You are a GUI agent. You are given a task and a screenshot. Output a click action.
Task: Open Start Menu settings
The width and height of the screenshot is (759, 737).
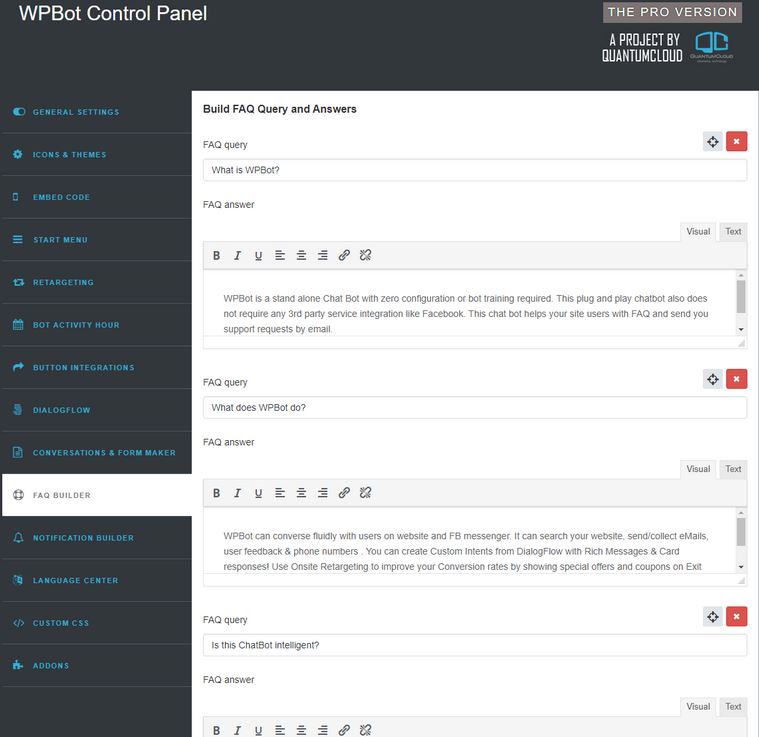(x=97, y=240)
